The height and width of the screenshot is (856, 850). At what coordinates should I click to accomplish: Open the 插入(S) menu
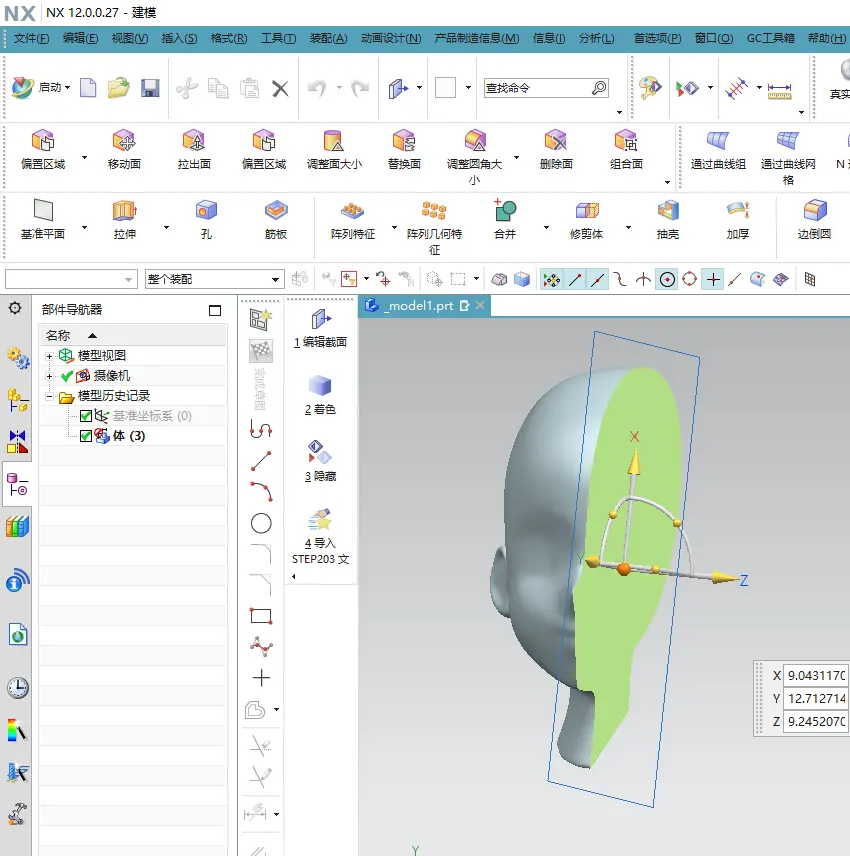[x=179, y=39]
